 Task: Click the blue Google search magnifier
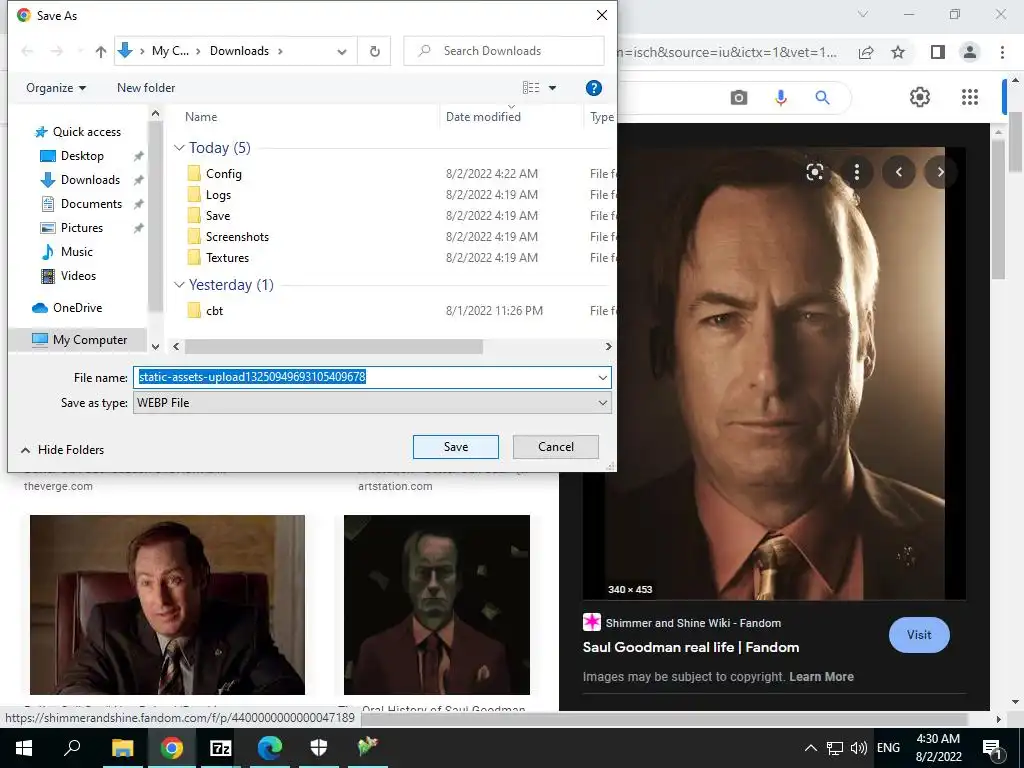point(822,97)
